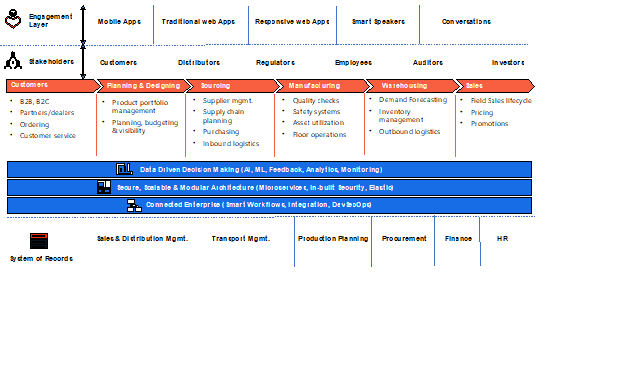Click the Conversations label
Screen dimensions: 628x390
point(466,22)
